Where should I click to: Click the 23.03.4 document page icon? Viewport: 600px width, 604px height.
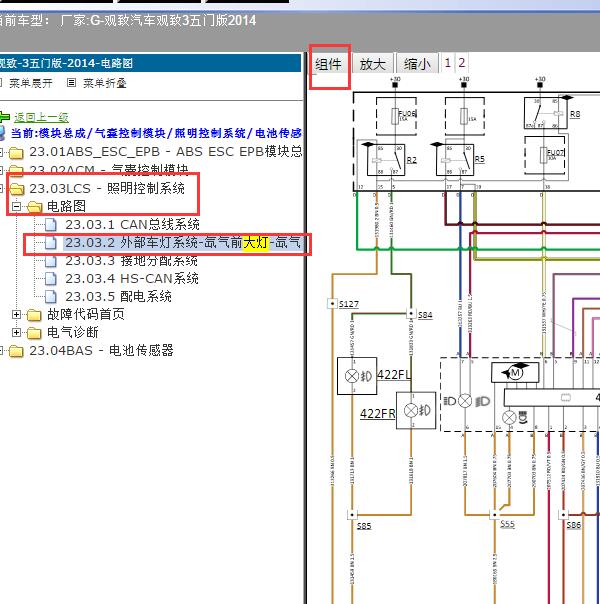coord(51,279)
